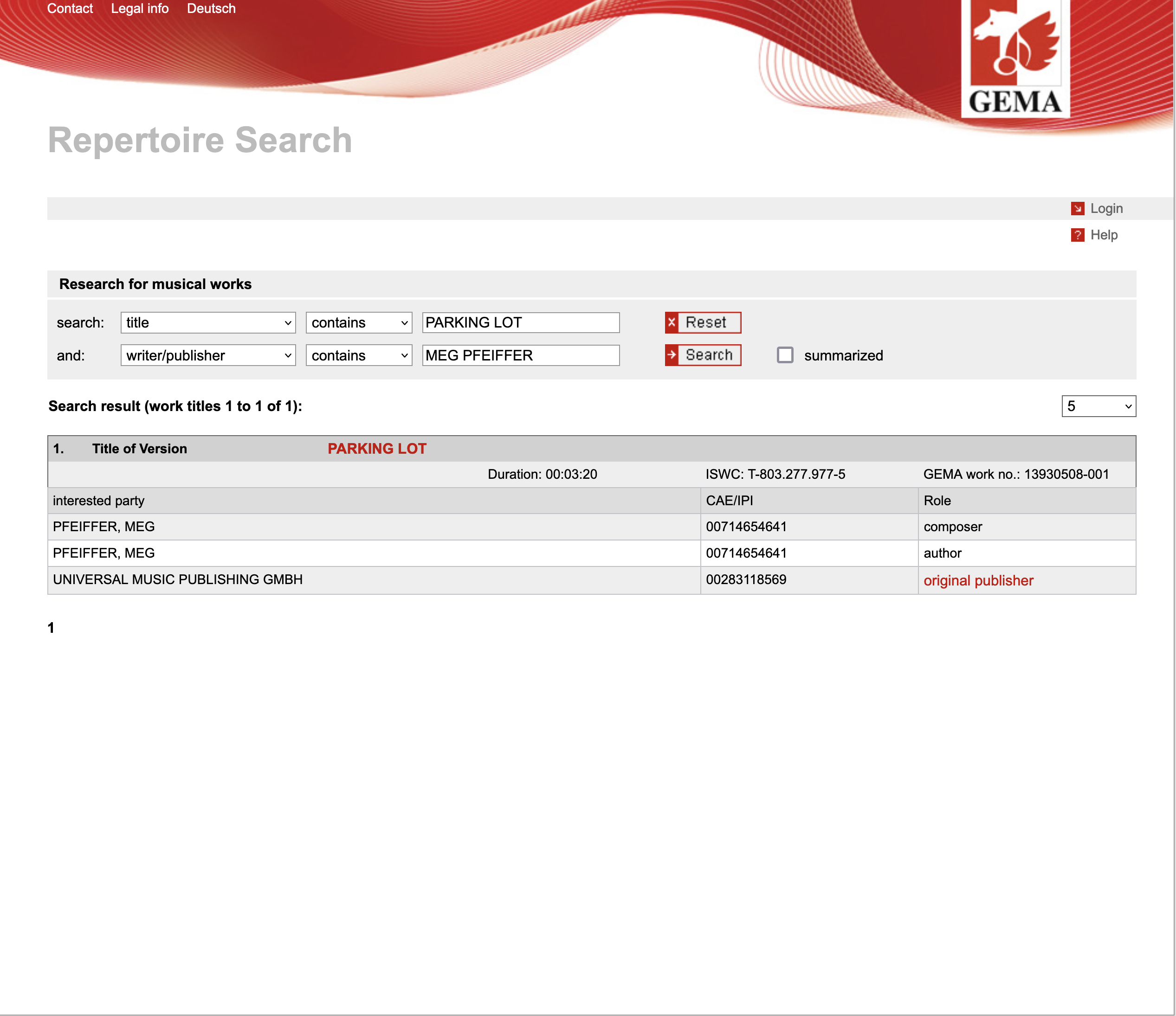Switch language to Deutsch
This screenshot has height=1016, width=1176.
click(x=211, y=8)
